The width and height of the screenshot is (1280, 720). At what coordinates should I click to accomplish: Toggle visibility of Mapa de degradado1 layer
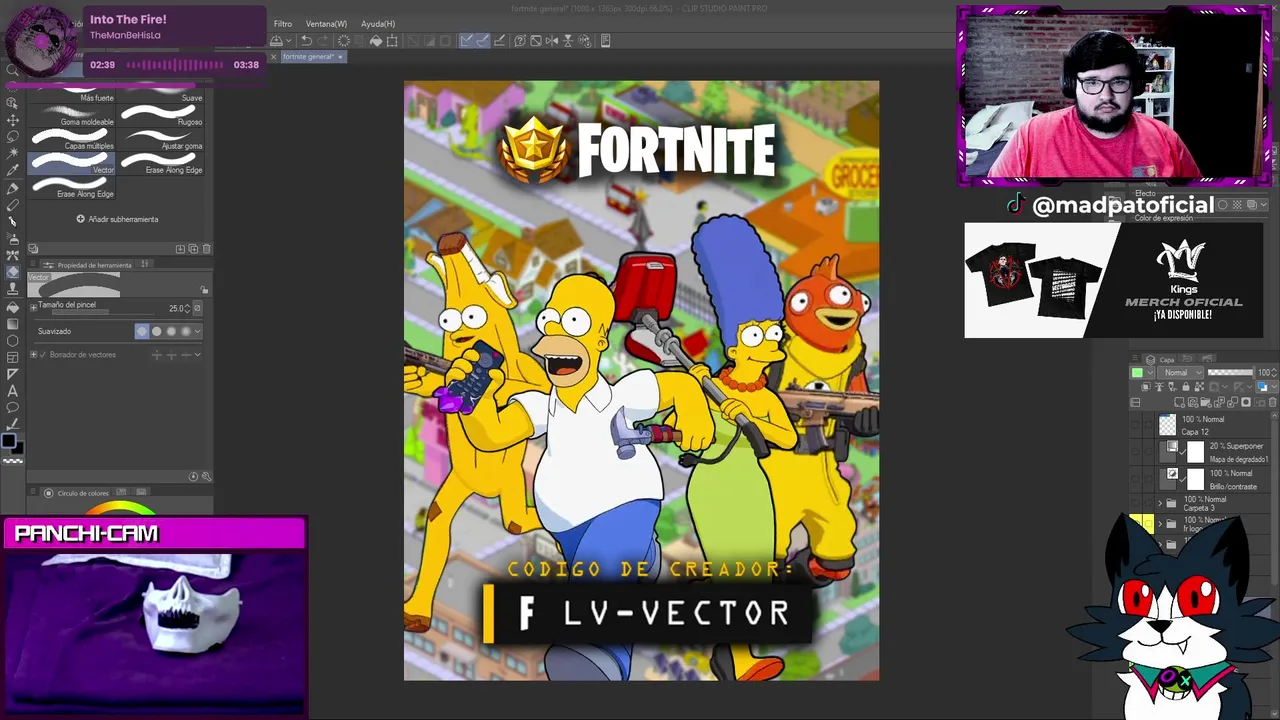[x=1136, y=451]
